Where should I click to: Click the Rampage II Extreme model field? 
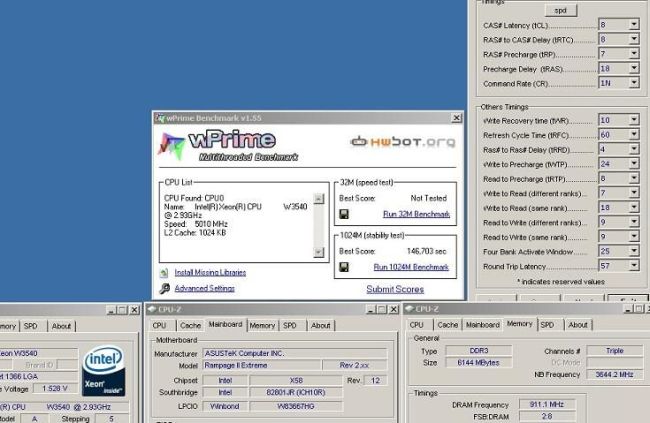click(x=262, y=365)
